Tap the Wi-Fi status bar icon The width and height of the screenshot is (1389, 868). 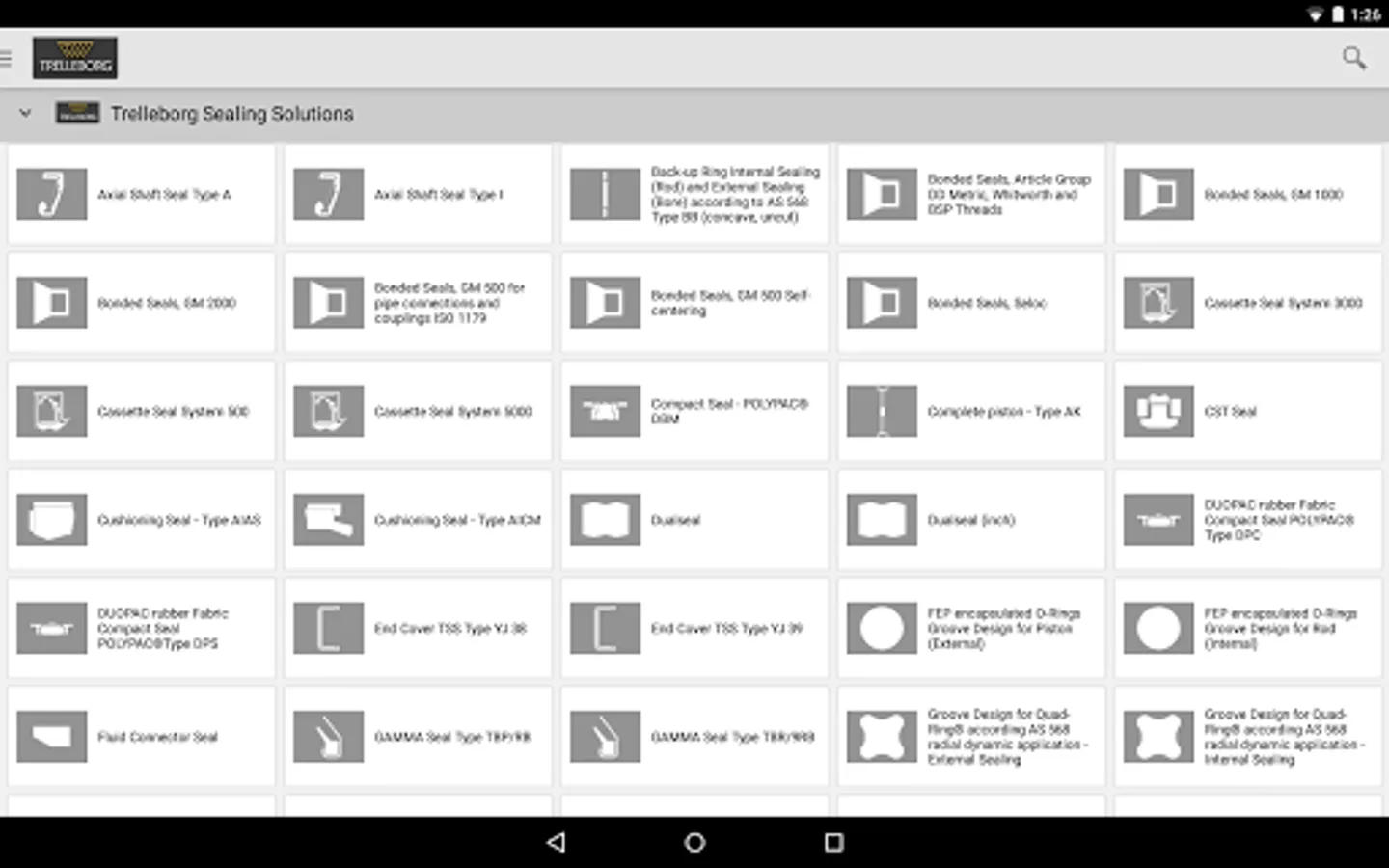pyautogui.click(x=1314, y=14)
